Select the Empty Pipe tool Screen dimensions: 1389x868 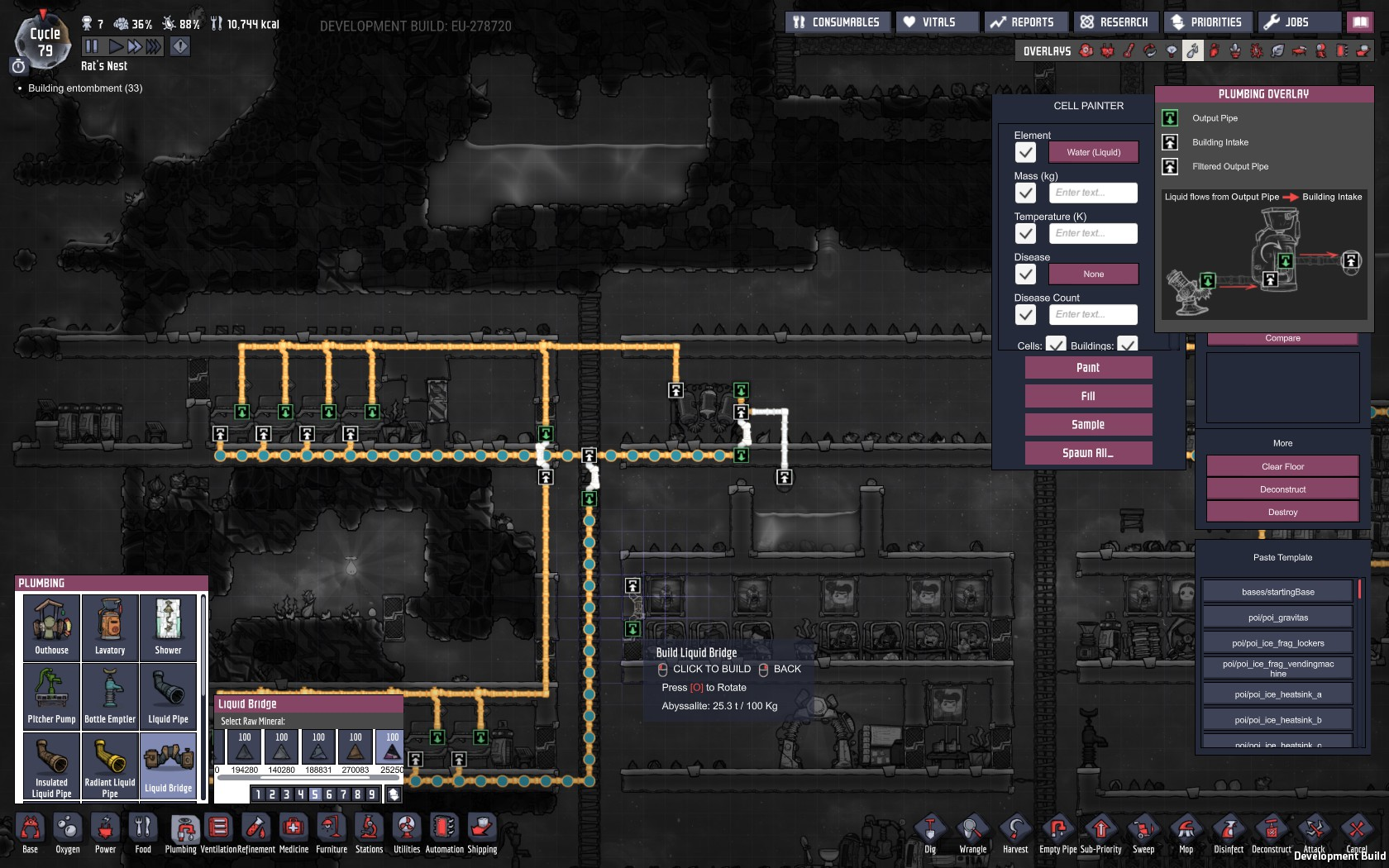(1058, 834)
